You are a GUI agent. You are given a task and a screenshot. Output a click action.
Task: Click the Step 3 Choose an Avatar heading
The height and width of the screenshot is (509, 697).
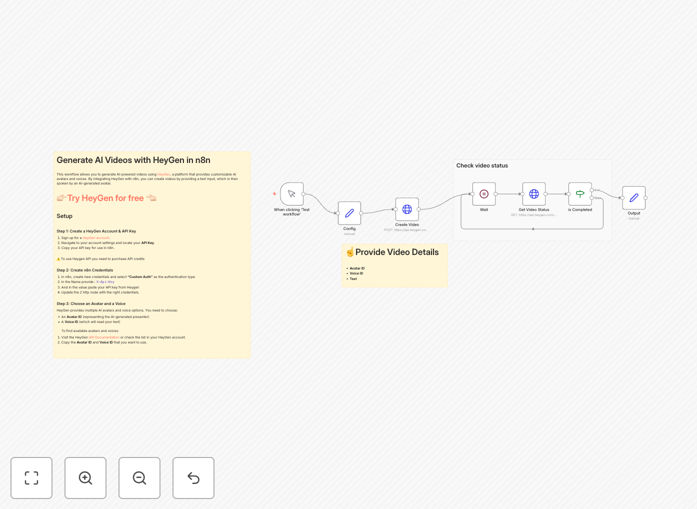click(91, 304)
